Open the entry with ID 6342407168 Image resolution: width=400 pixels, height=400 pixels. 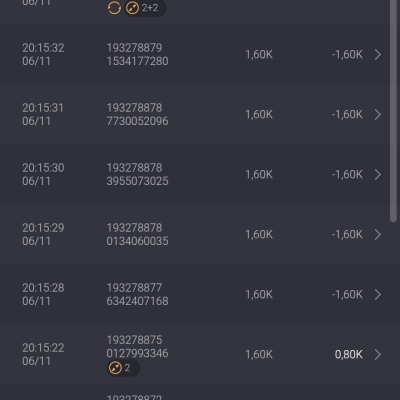195,295
